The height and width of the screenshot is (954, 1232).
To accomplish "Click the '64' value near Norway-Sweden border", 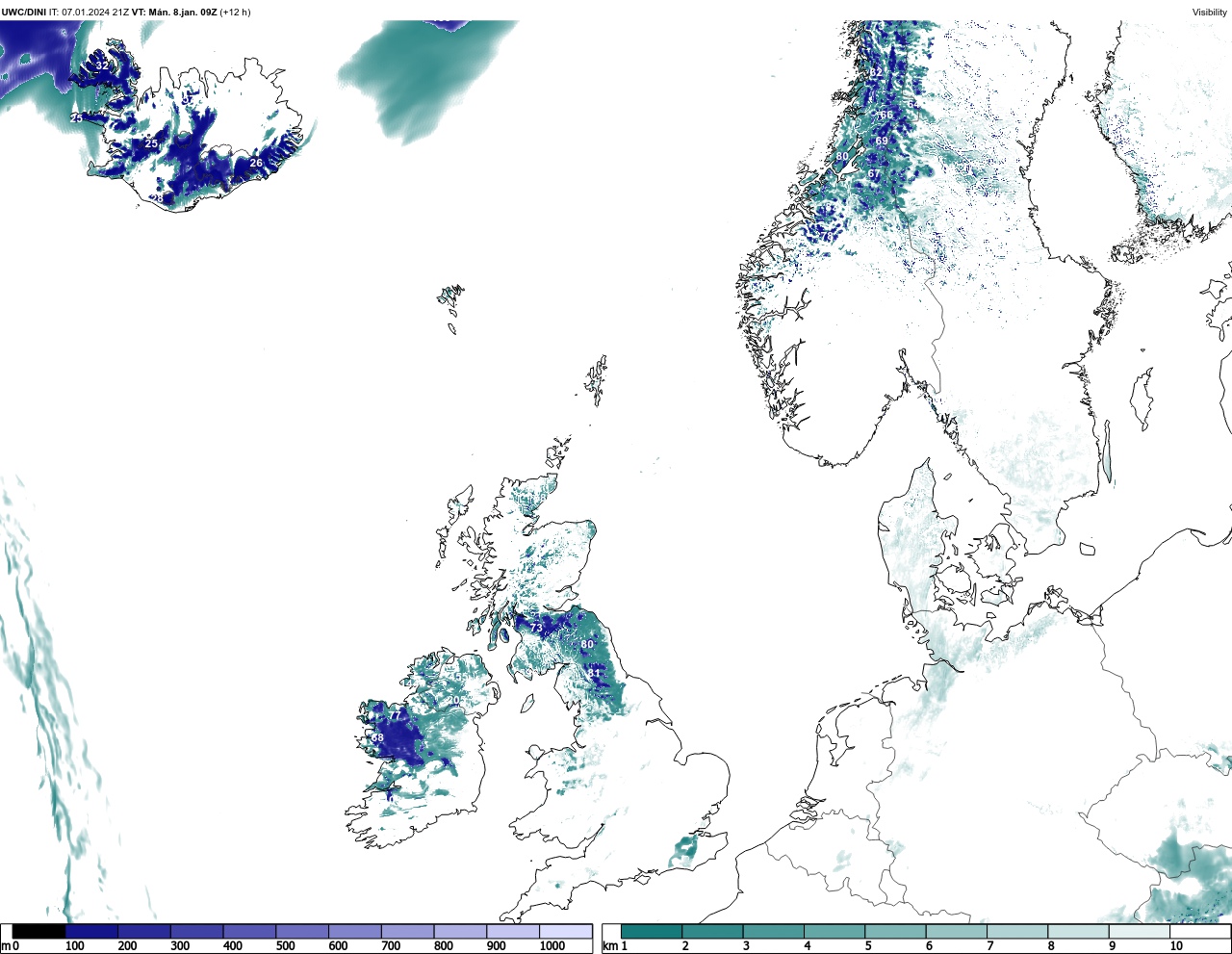I will 912,103.
